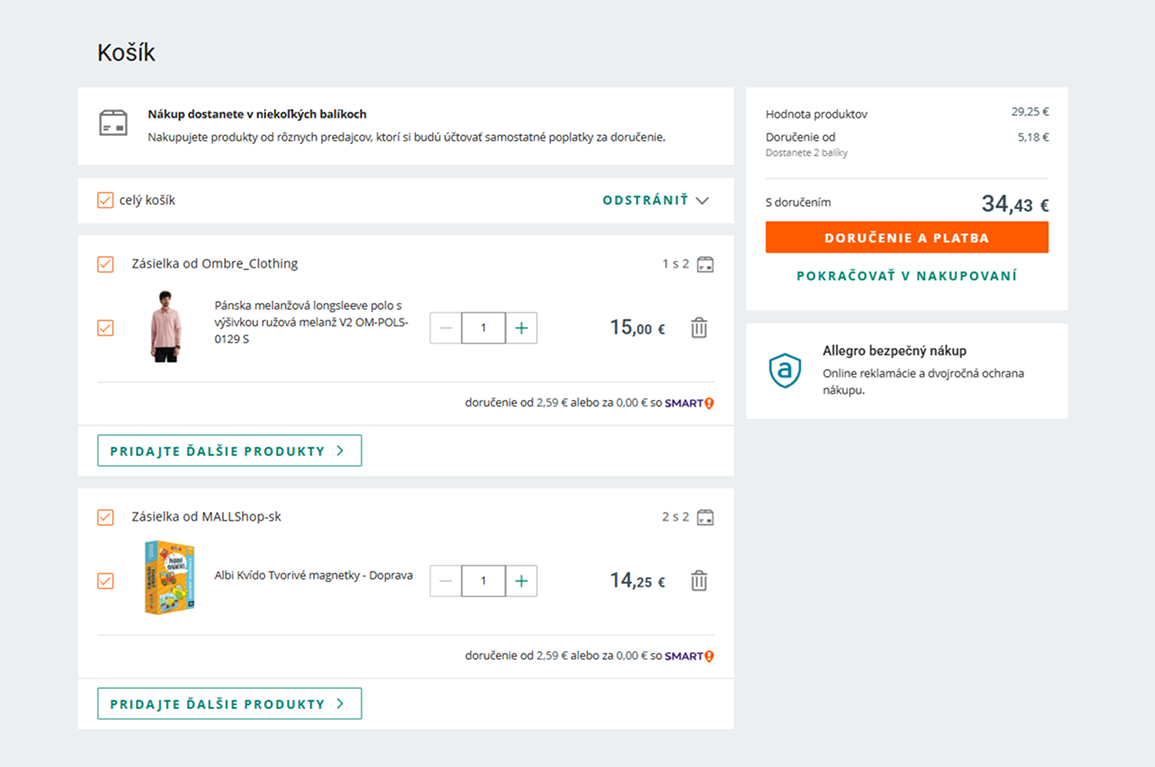The height and width of the screenshot is (767, 1155).
Task: Toggle the celý košík checkbox
Action: point(105,200)
